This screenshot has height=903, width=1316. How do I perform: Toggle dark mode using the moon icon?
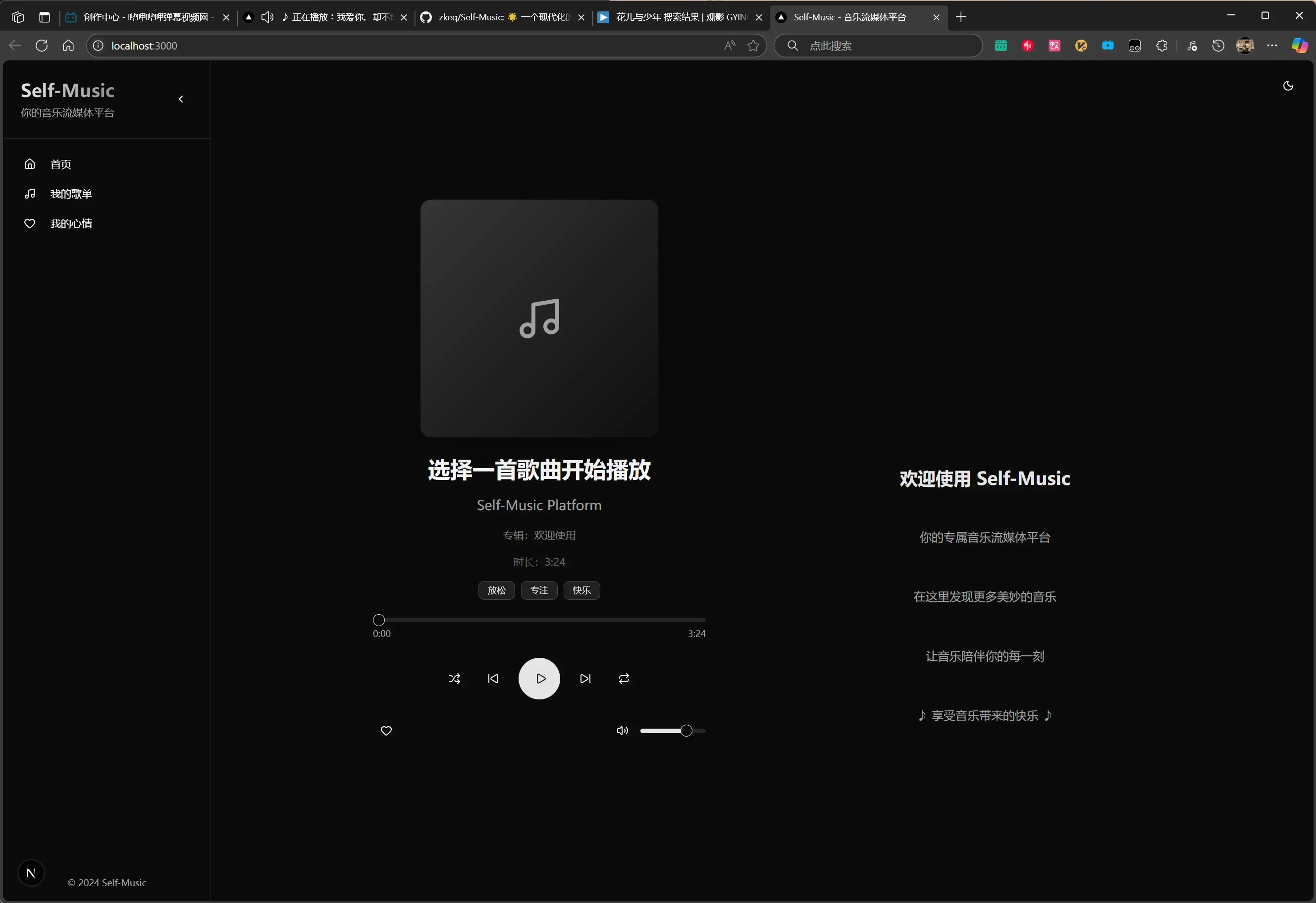coord(1288,86)
